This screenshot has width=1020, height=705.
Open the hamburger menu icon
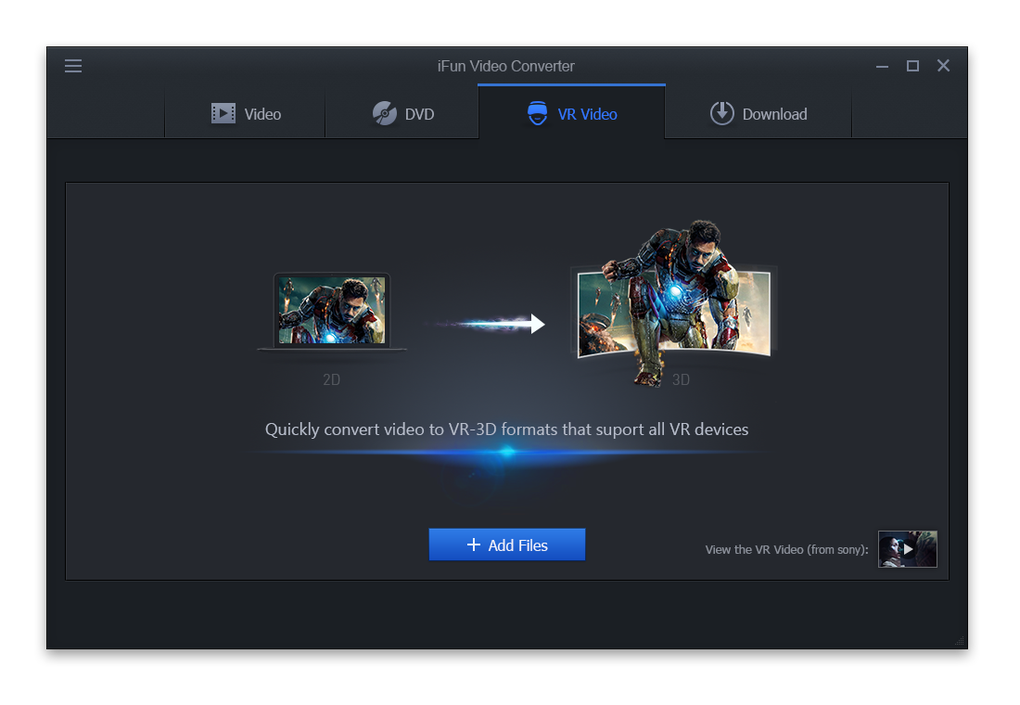pyautogui.click(x=73, y=66)
